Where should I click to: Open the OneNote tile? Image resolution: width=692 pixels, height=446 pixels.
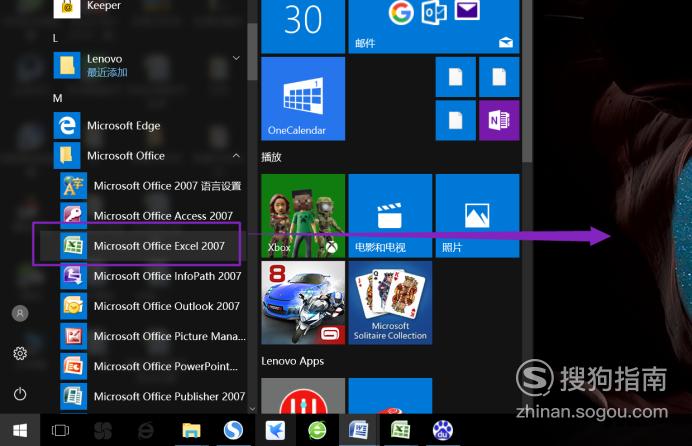pos(499,120)
